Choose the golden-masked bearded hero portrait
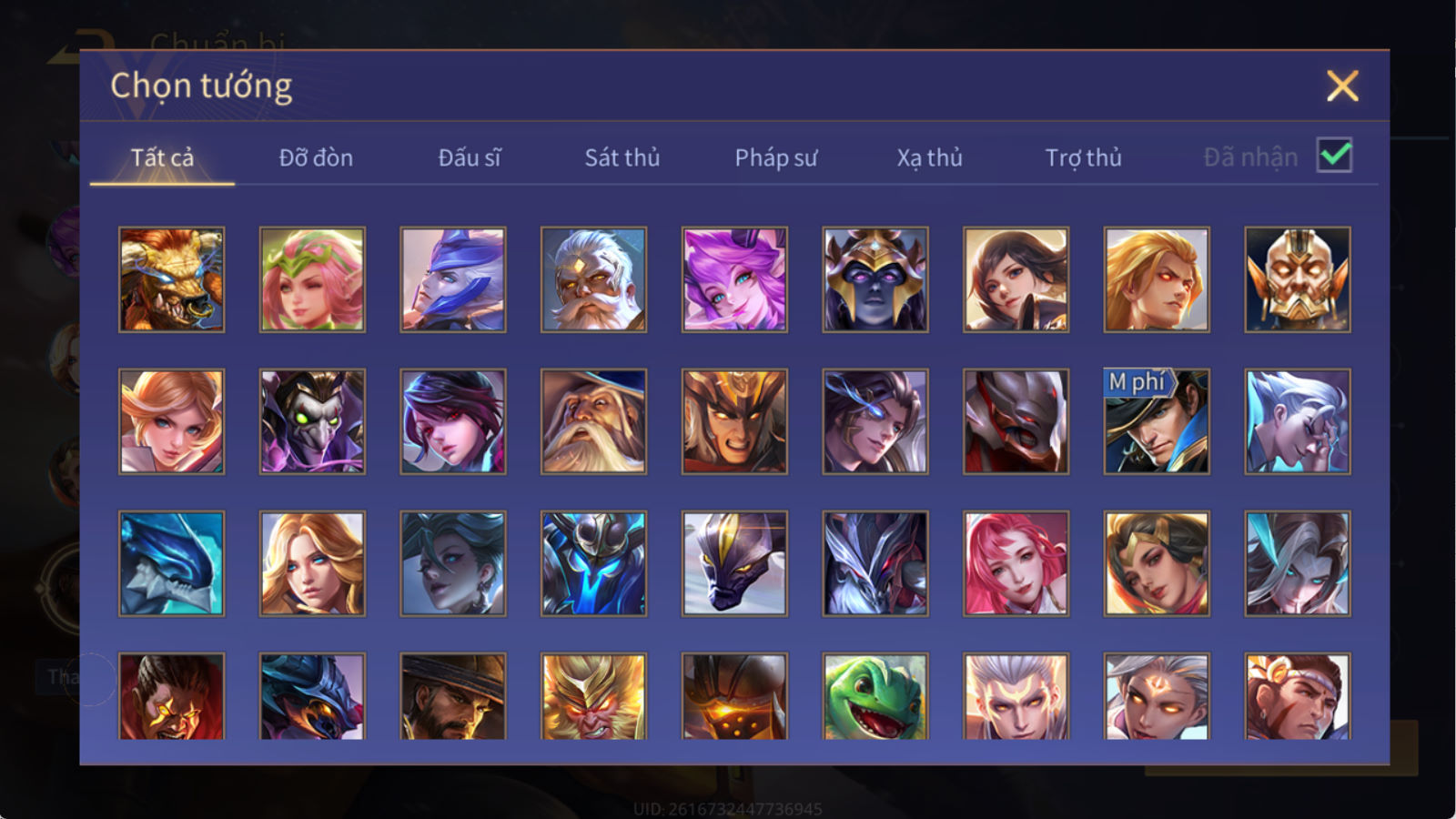The width and height of the screenshot is (1456, 819). [x=1298, y=279]
